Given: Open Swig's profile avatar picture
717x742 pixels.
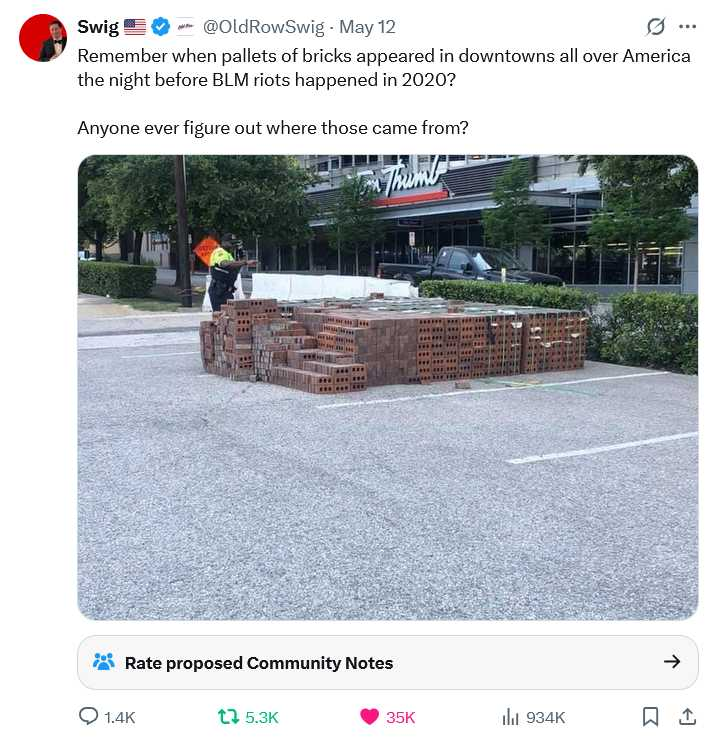Looking at the screenshot, I should [43, 38].
